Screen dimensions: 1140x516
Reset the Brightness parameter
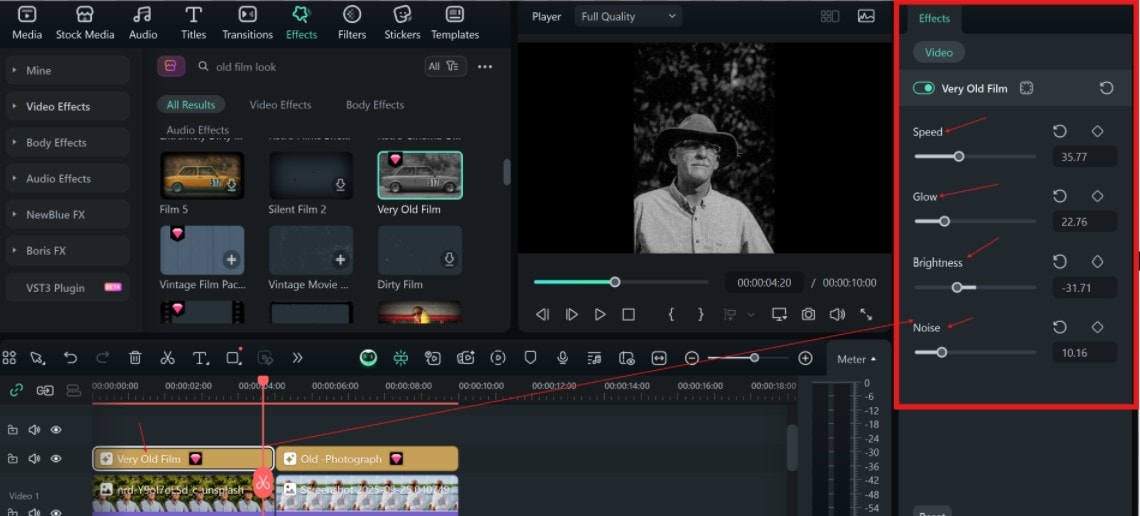(1060, 262)
